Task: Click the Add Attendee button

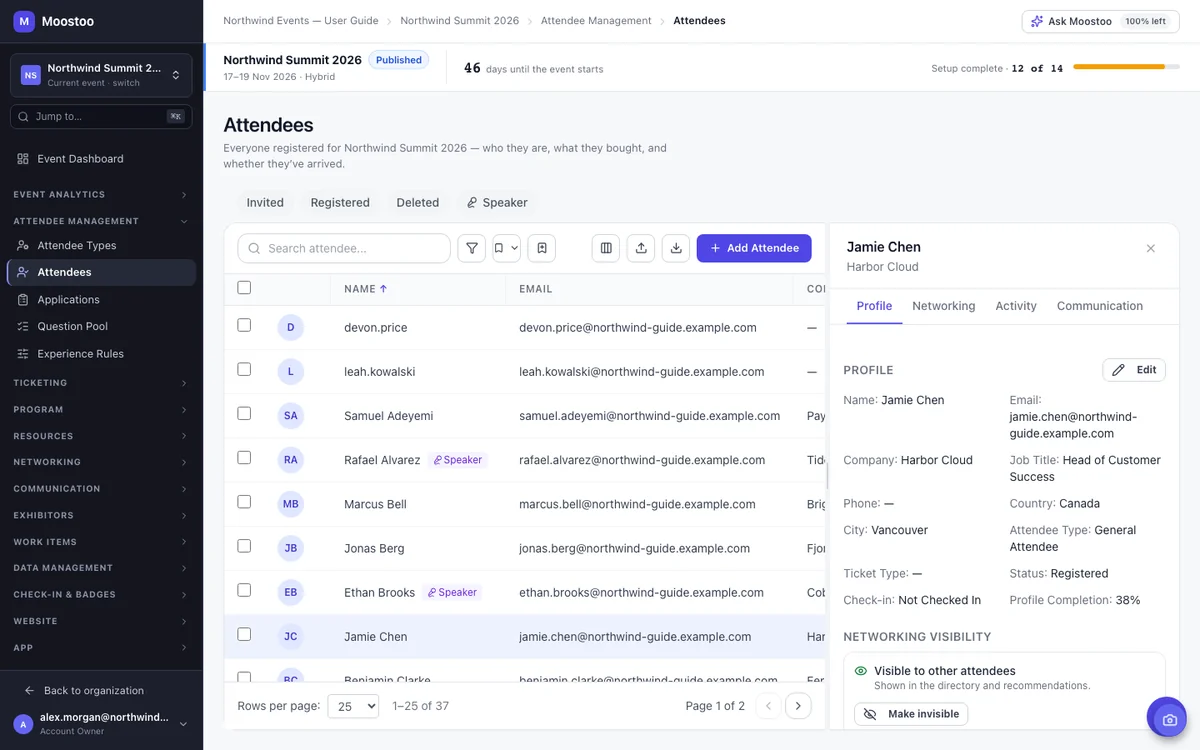Action: pyautogui.click(x=754, y=248)
